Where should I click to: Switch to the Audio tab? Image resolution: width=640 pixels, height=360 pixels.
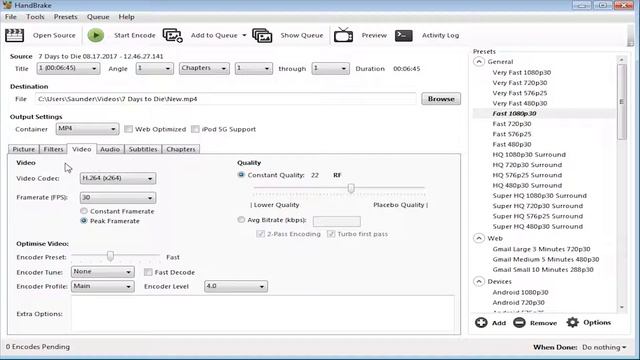(x=110, y=149)
